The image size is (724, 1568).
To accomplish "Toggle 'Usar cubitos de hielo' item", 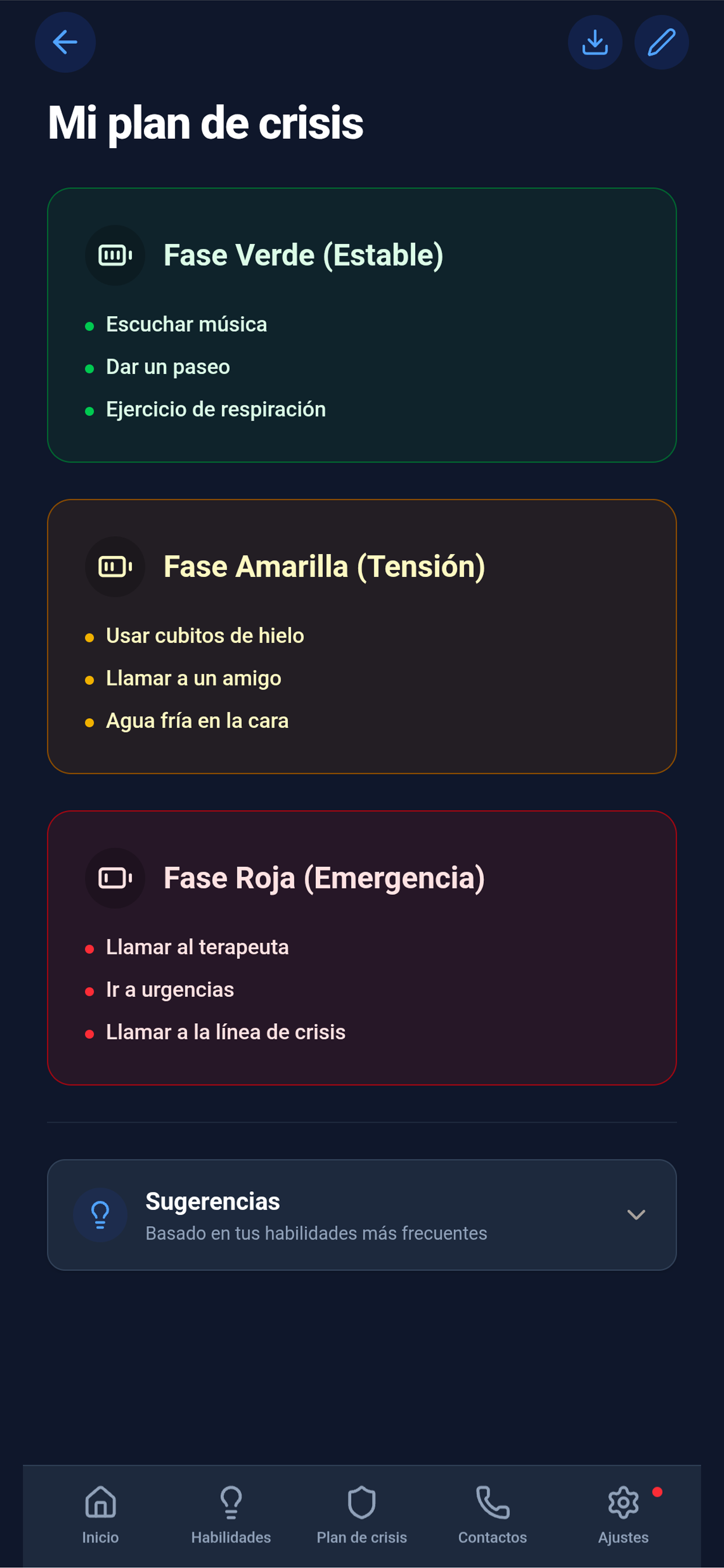I will point(205,635).
